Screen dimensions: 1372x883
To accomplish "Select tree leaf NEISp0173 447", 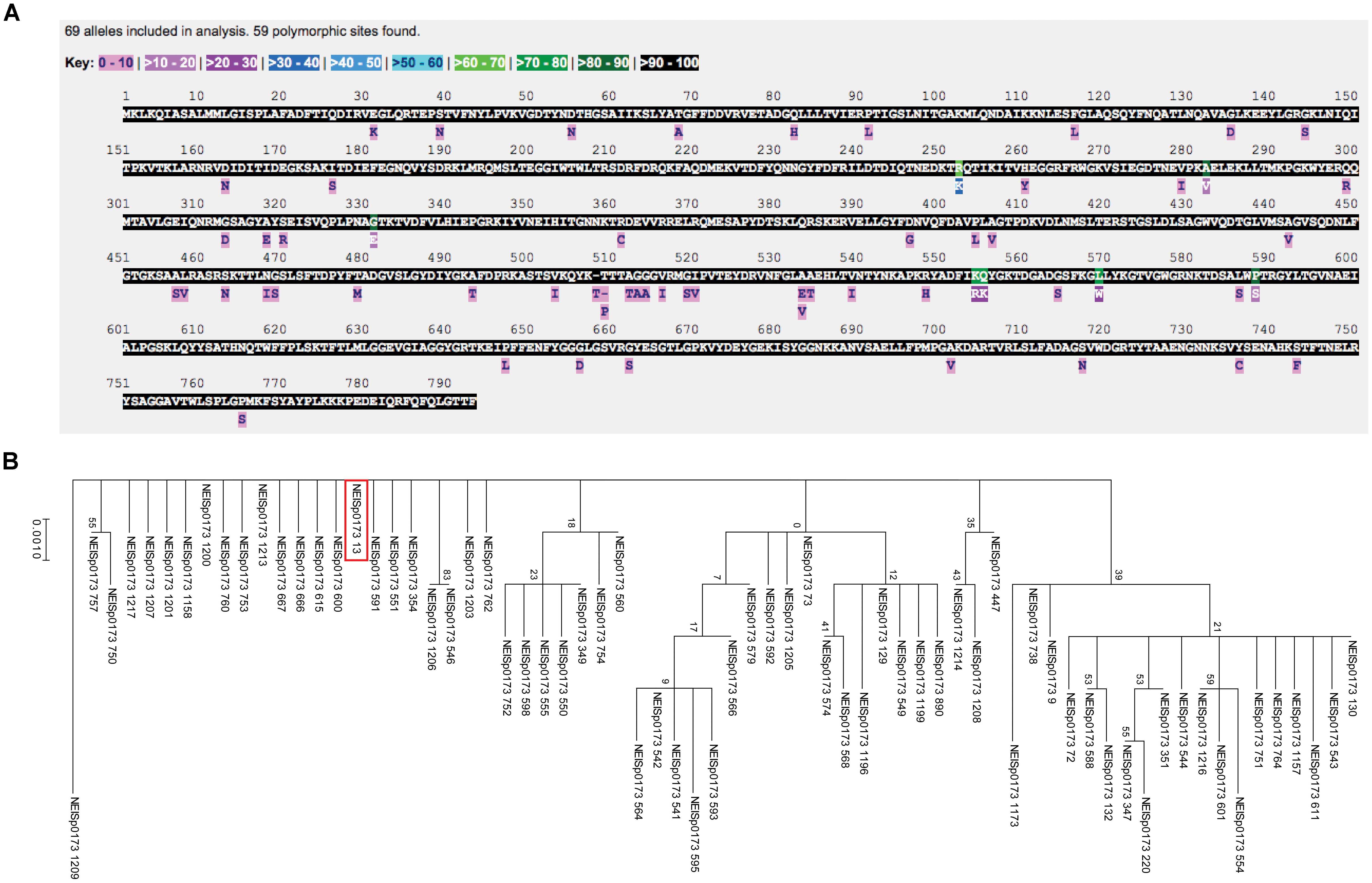I will (x=995, y=573).
